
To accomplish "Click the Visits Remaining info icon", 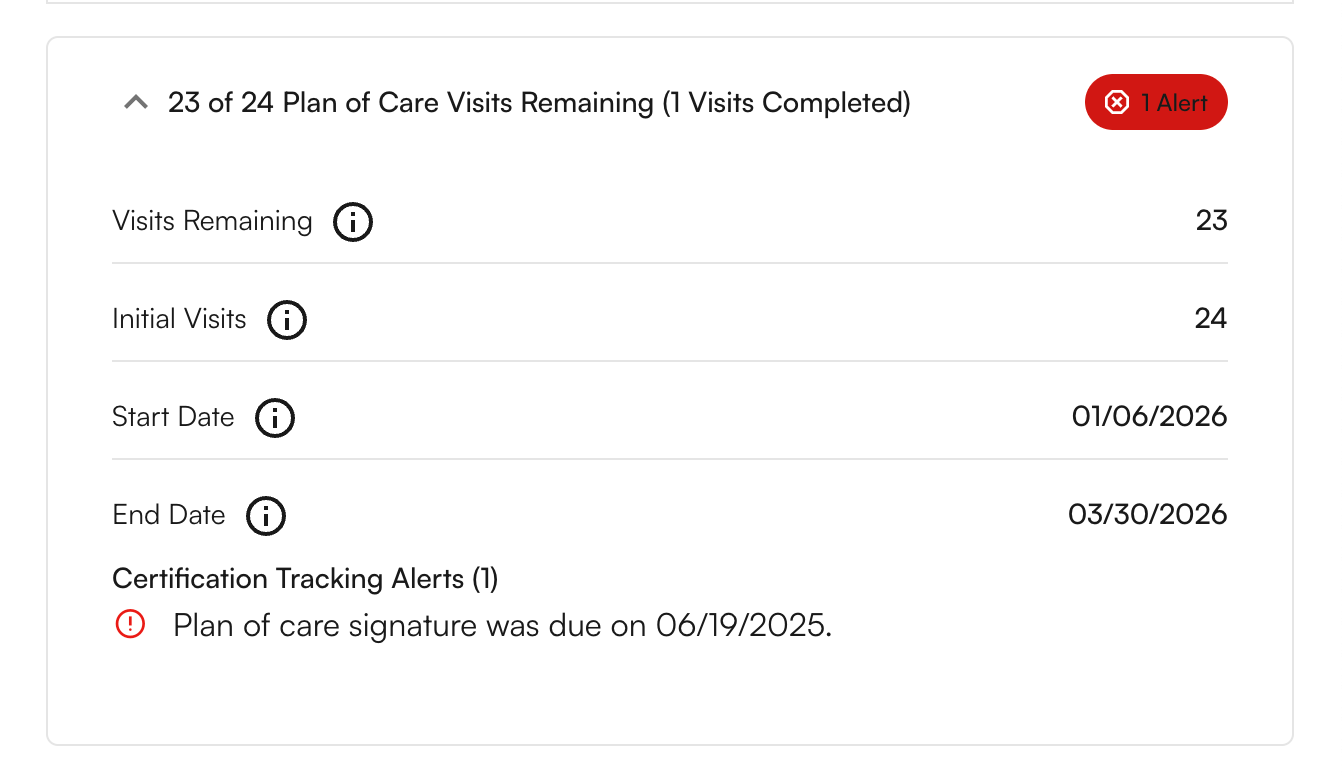I will 352,222.
